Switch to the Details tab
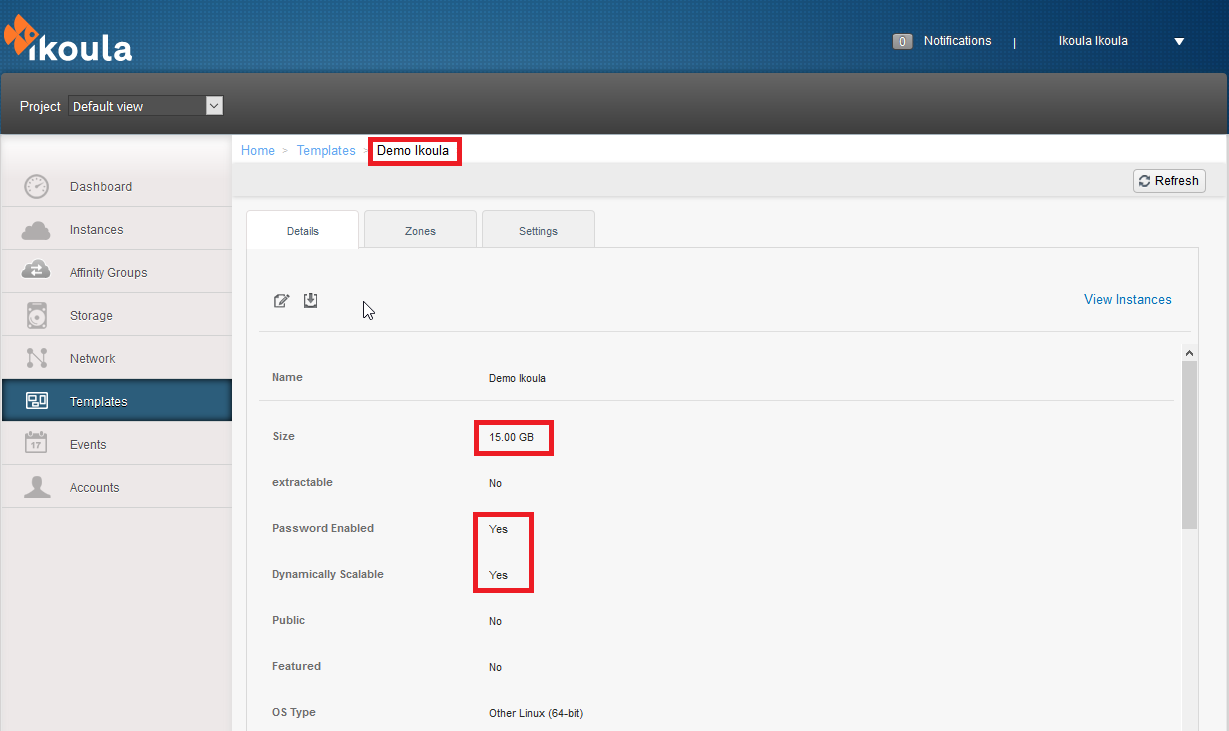1229x731 pixels. [302, 230]
